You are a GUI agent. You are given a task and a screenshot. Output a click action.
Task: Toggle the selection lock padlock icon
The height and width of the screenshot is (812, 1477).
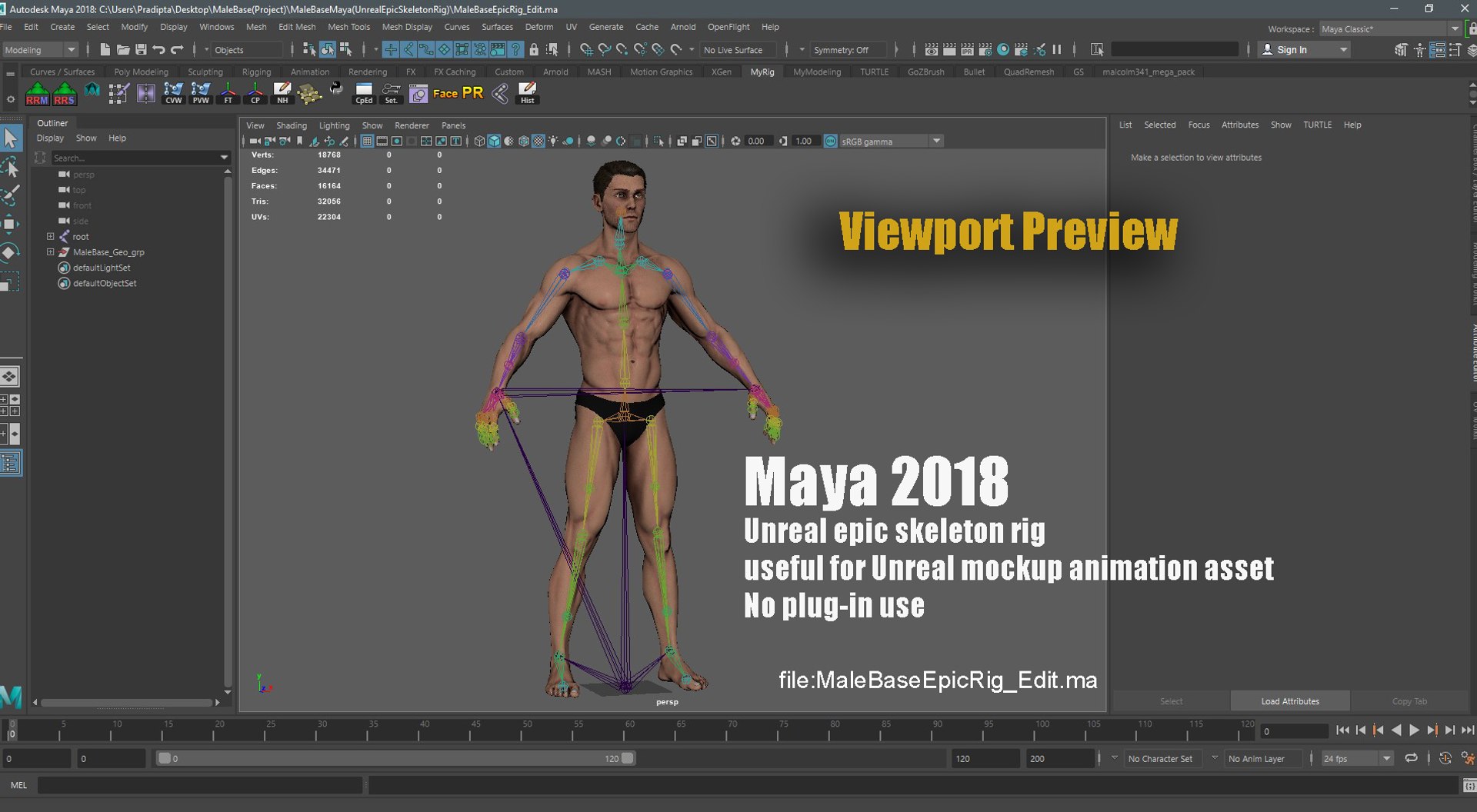point(534,50)
